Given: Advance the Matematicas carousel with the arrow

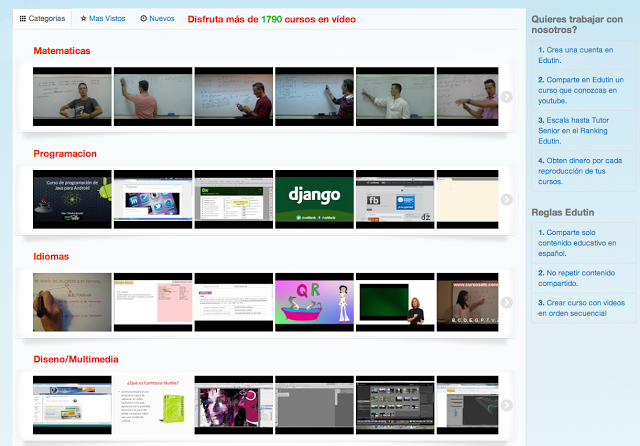Looking at the screenshot, I should [x=506, y=97].
